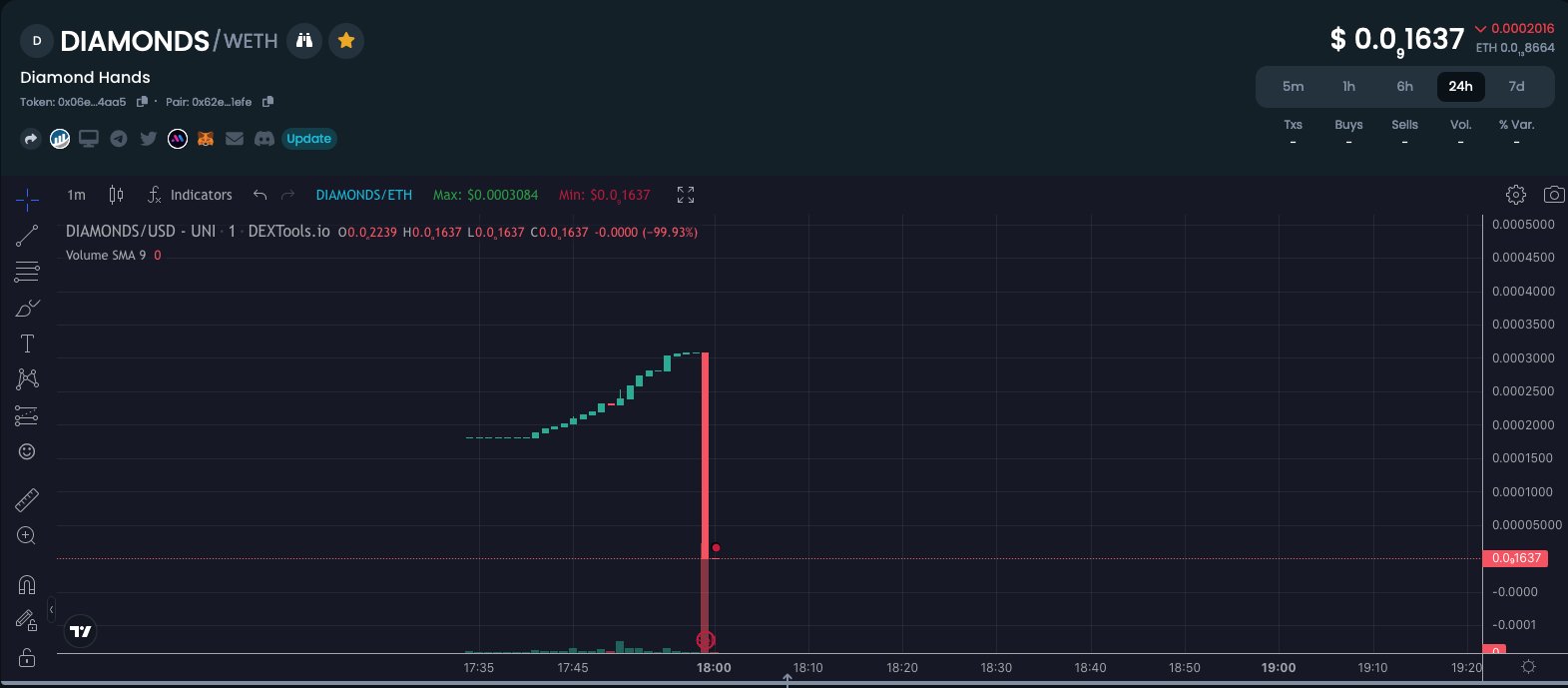1568x688 pixels.
Task: Open the Twitter bird icon link
Action: pyautogui.click(x=148, y=139)
